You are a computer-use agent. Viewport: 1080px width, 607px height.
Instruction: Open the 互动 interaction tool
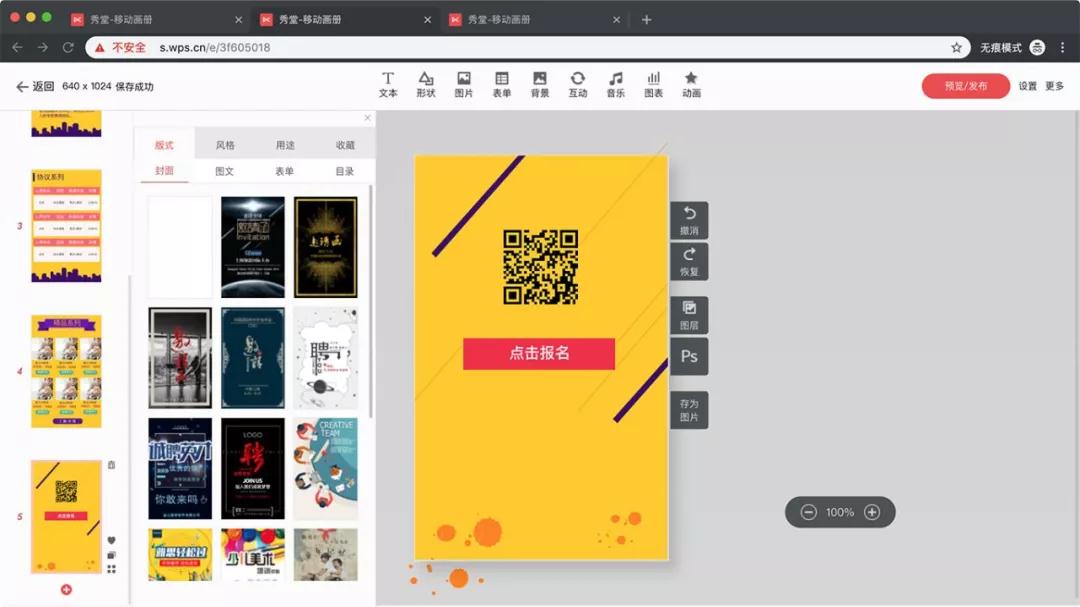click(x=577, y=85)
